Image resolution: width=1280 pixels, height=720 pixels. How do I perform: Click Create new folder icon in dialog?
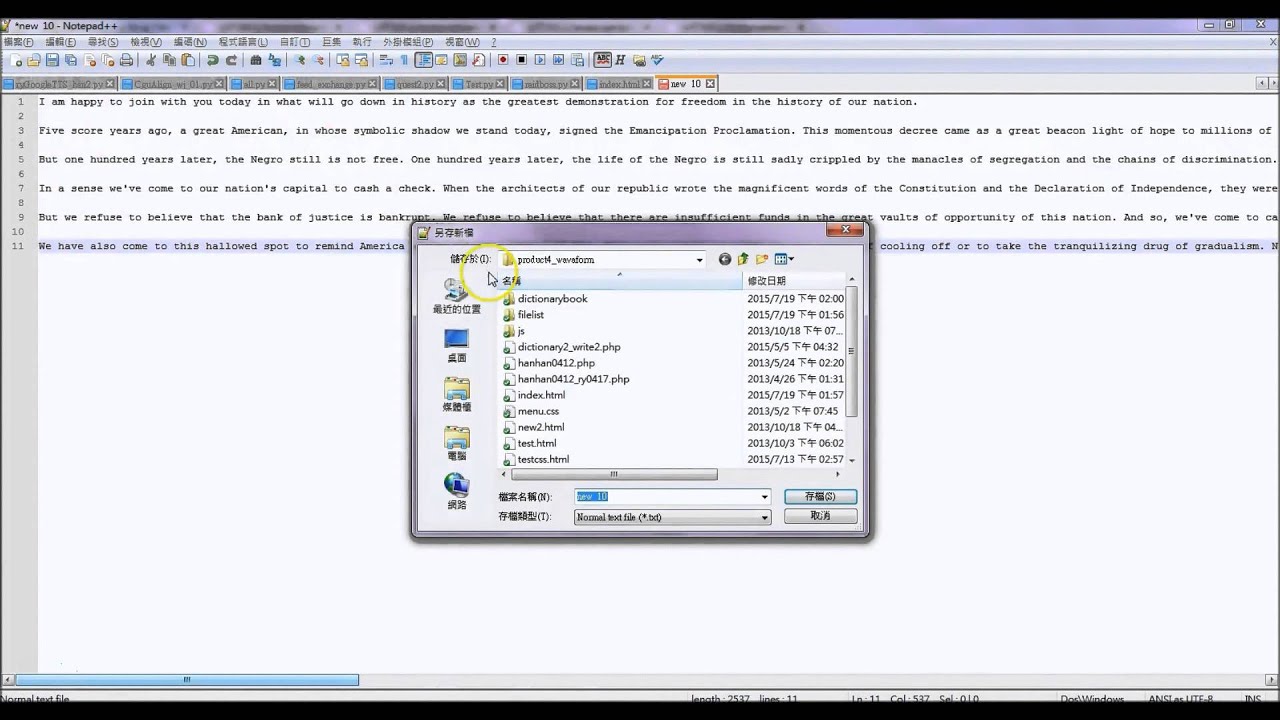[x=762, y=260]
